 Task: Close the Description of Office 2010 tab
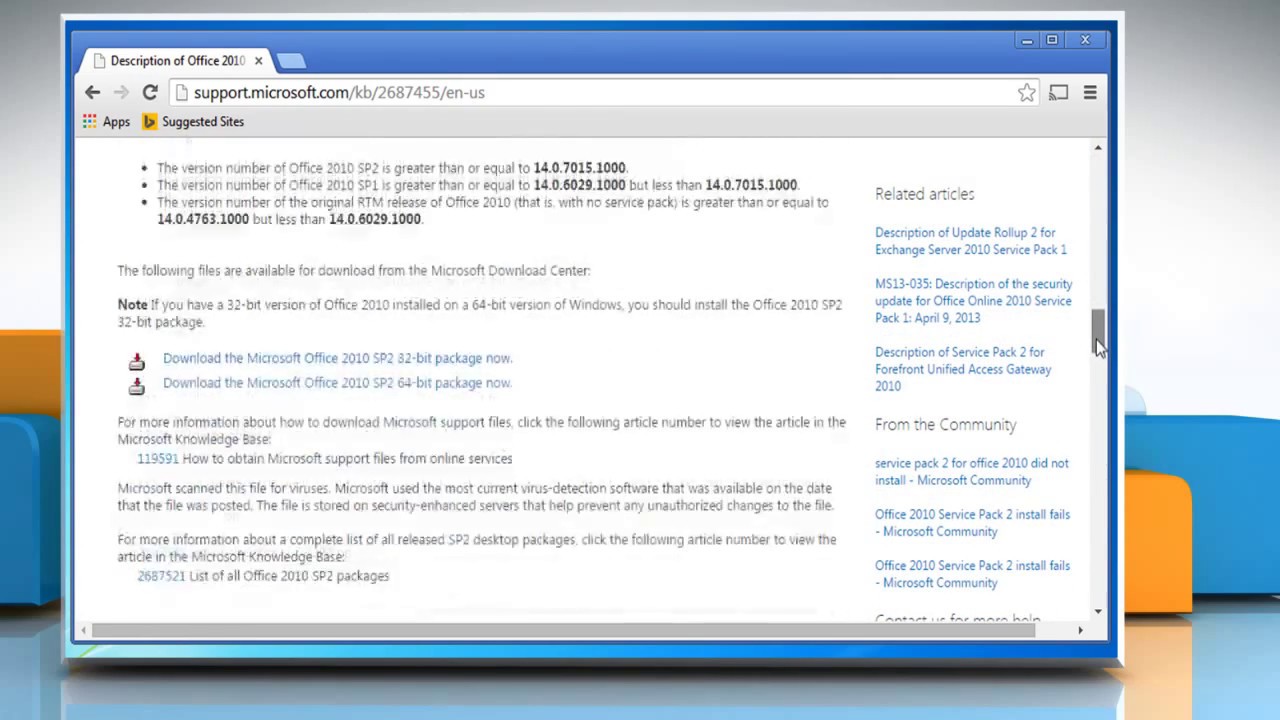[x=258, y=61]
